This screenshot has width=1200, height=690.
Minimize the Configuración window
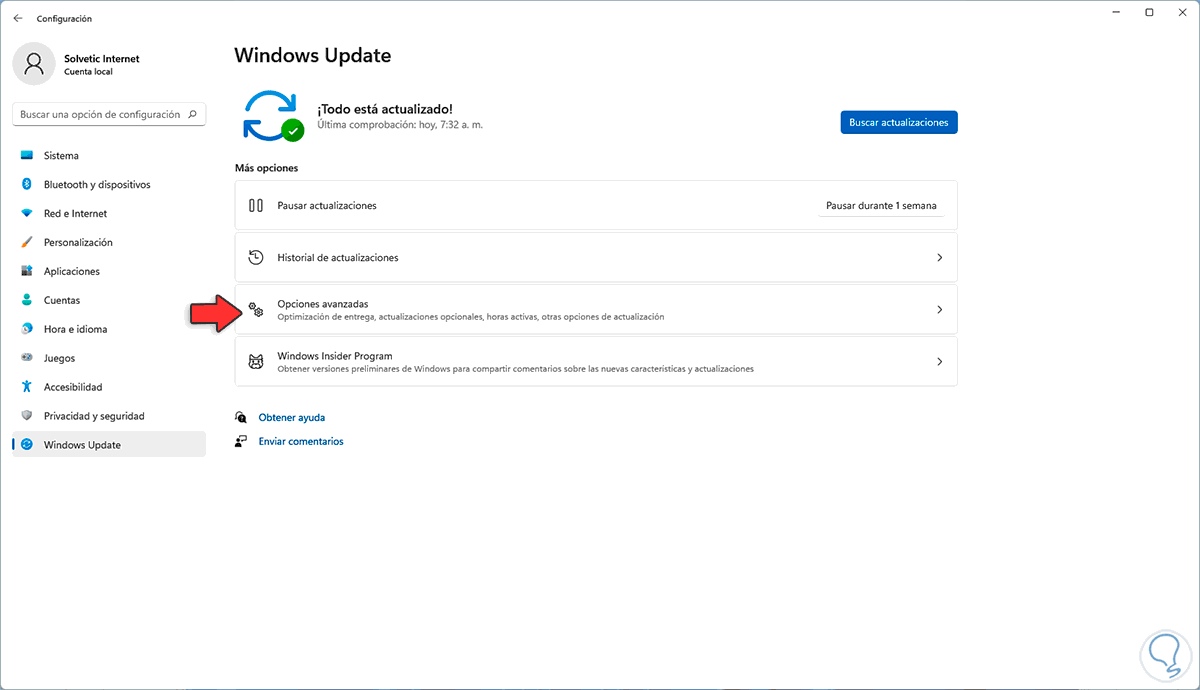1117,12
